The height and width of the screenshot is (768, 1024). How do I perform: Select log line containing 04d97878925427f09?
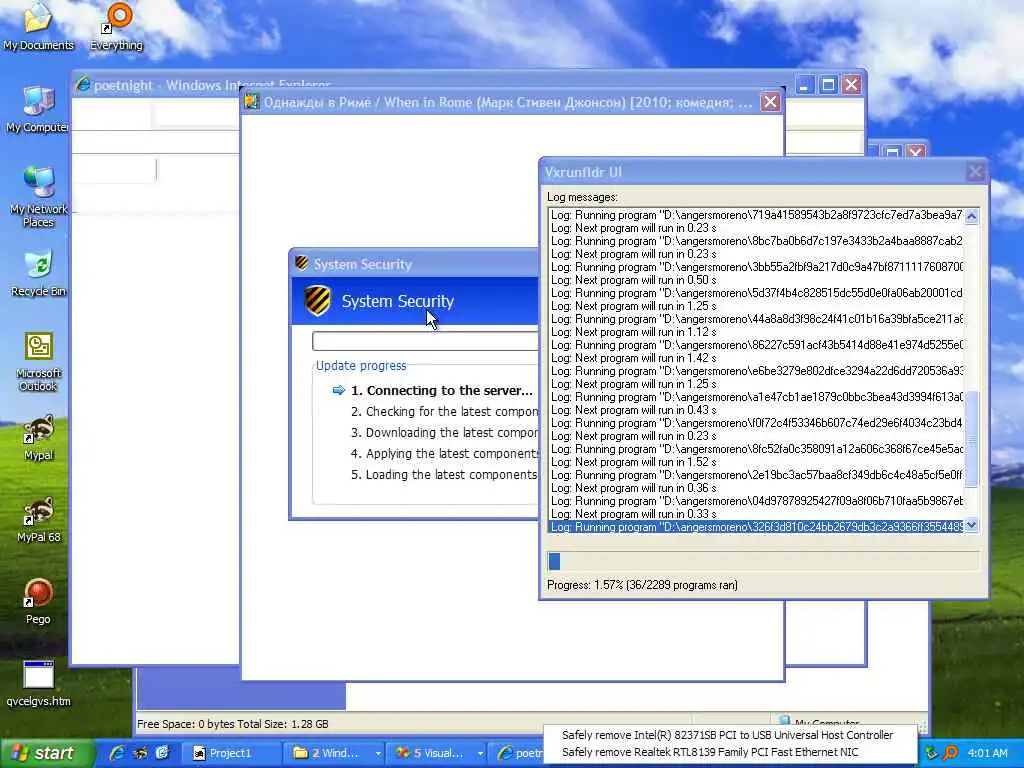pyautogui.click(x=757, y=501)
